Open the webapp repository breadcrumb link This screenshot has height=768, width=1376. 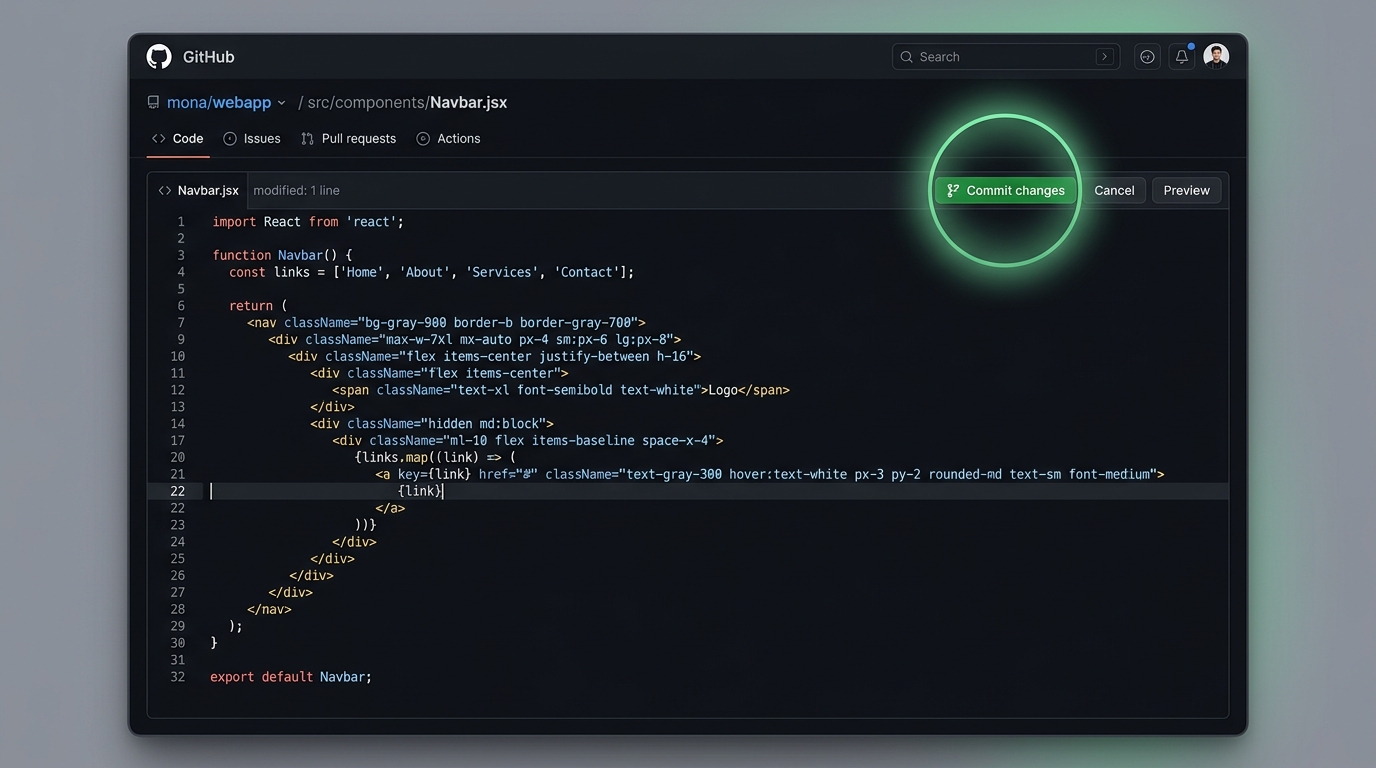[241, 103]
